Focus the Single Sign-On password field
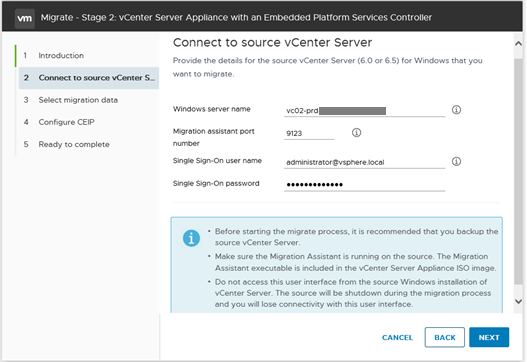This screenshot has height=362, width=527. click(364, 185)
